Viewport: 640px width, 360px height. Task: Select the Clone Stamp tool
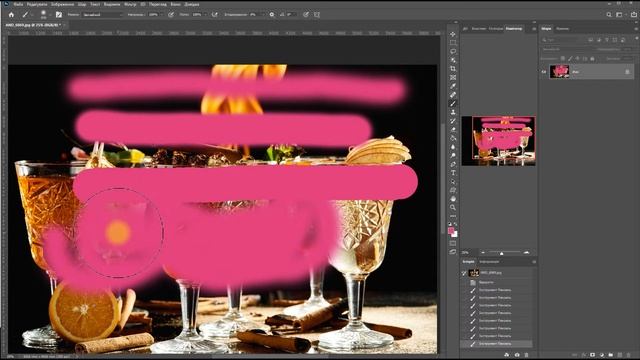[x=453, y=112]
